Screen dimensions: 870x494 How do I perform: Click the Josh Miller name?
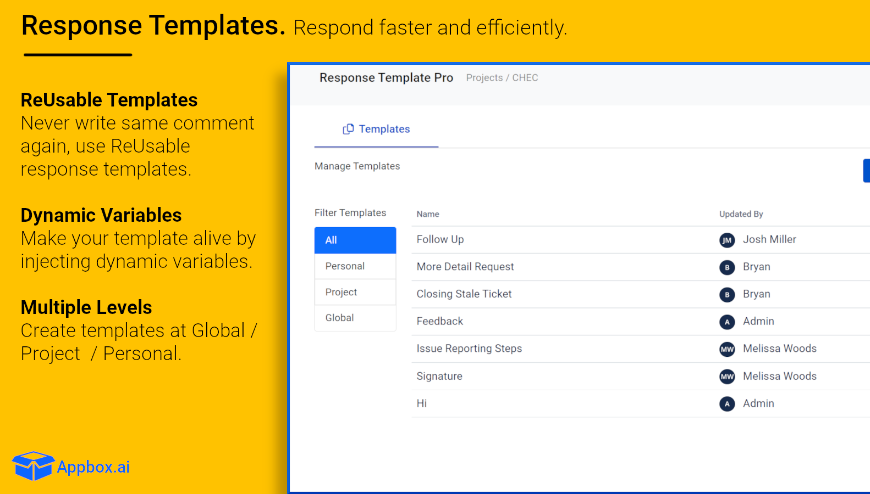pyautogui.click(x=770, y=240)
